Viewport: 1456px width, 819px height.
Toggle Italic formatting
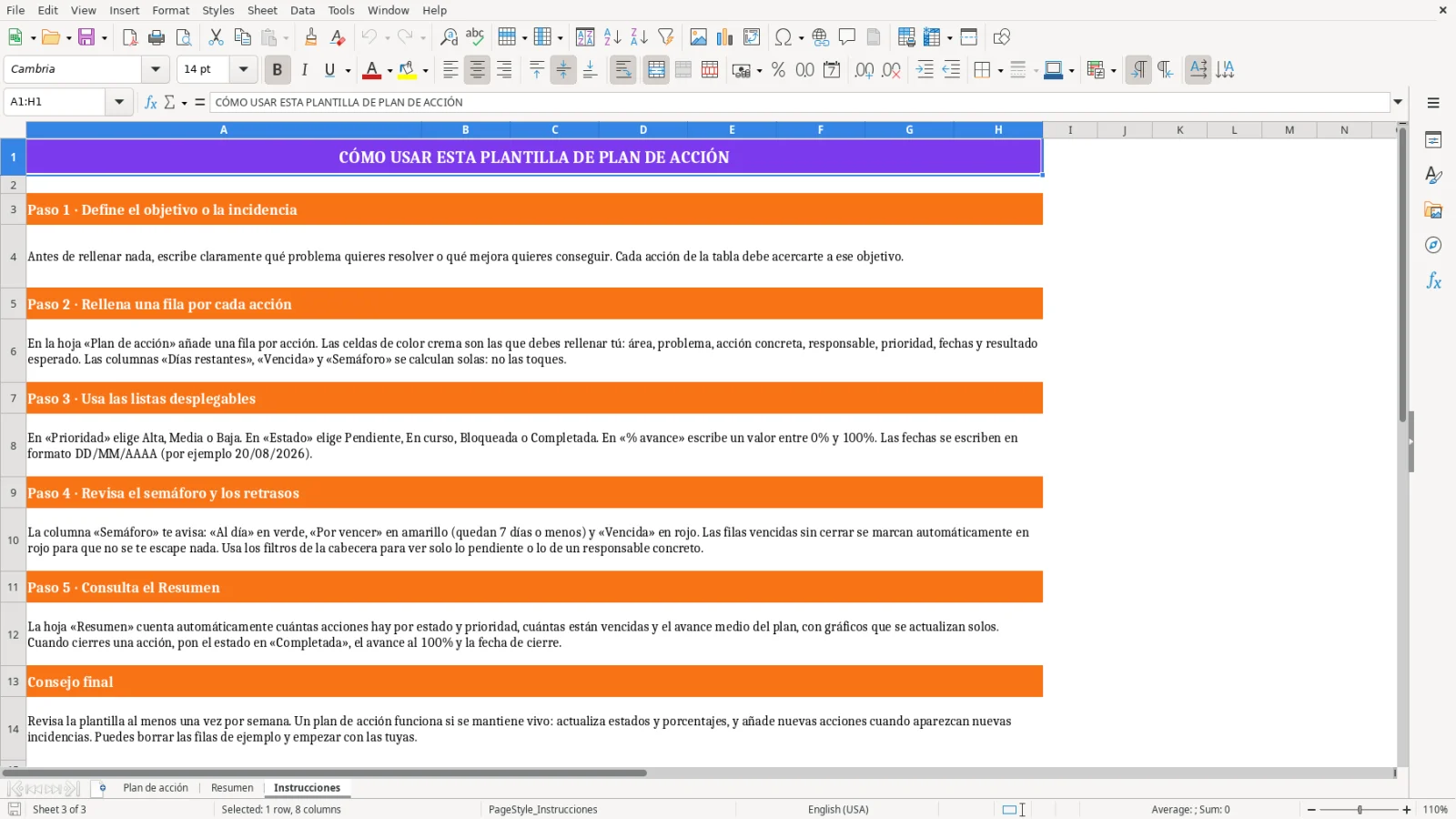(304, 70)
